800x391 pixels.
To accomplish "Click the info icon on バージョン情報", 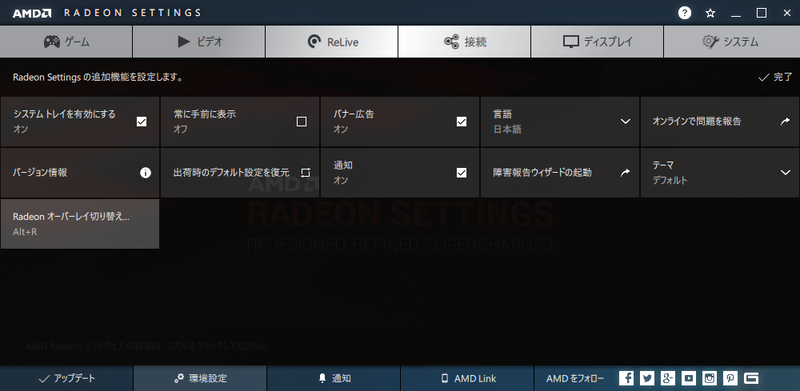I will pos(145,173).
